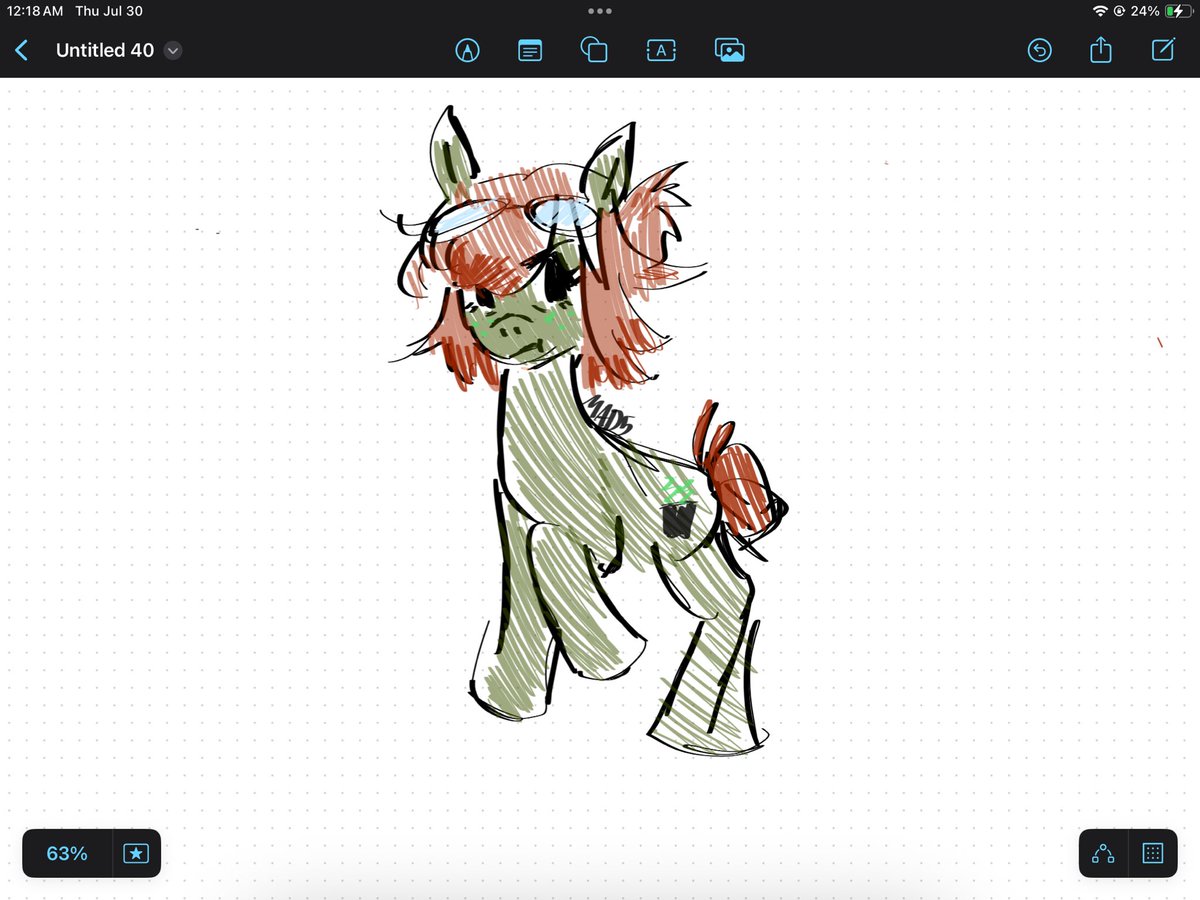The width and height of the screenshot is (1200, 900).
Task: Open the connector lines toggle
Action: point(1104,853)
